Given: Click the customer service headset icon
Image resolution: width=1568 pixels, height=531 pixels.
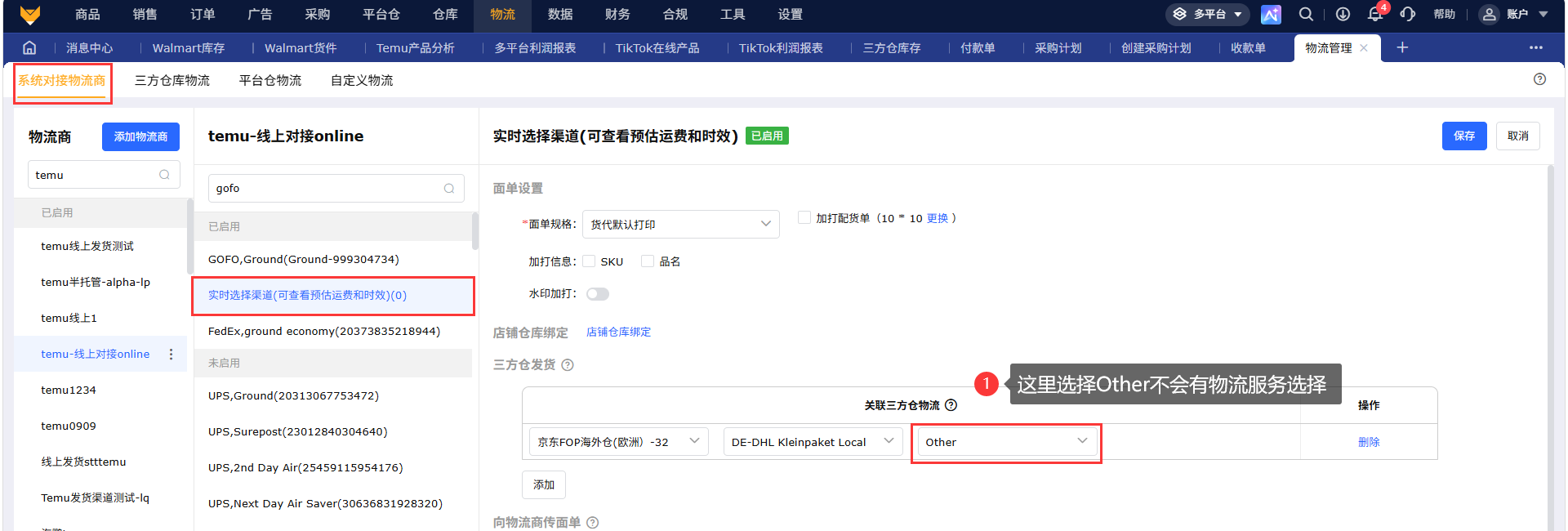Looking at the screenshot, I should (1407, 14).
